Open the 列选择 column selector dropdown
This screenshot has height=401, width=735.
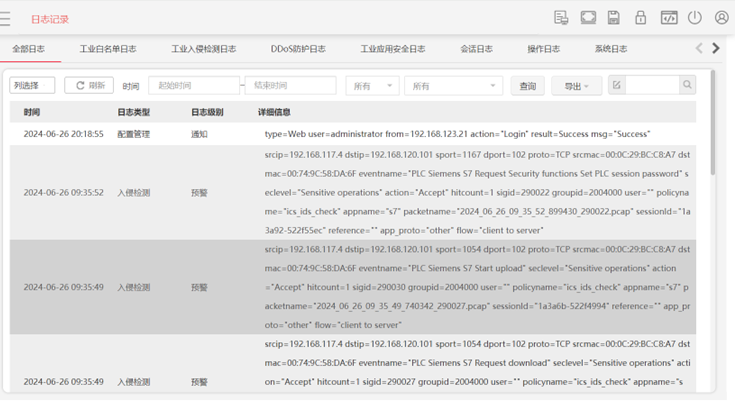(32, 85)
